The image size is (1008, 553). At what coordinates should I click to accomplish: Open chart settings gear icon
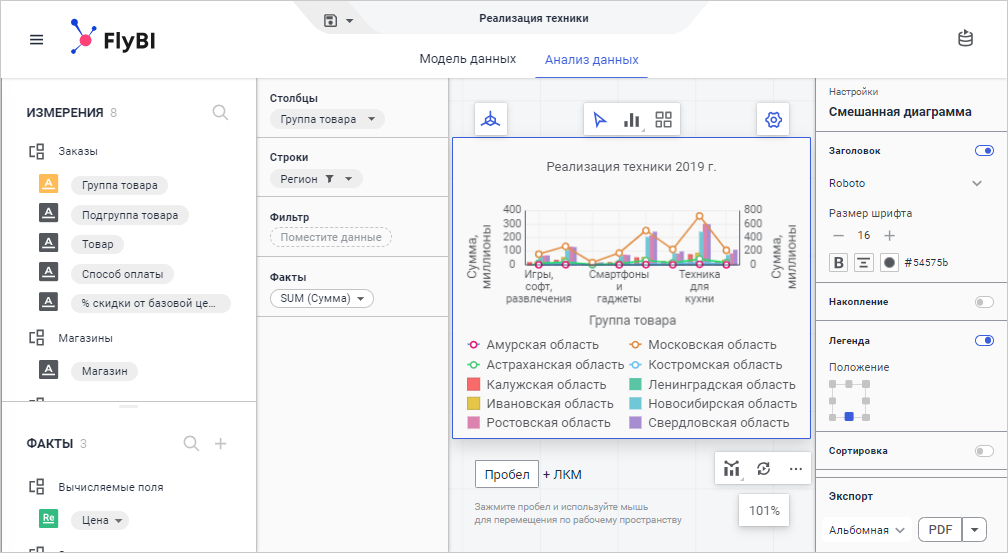pyautogui.click(x=773, y=120)
